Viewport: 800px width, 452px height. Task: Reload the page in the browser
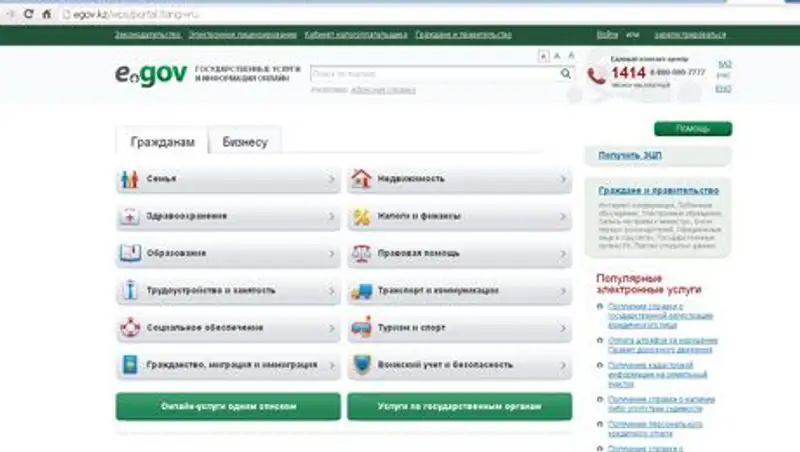29,14
